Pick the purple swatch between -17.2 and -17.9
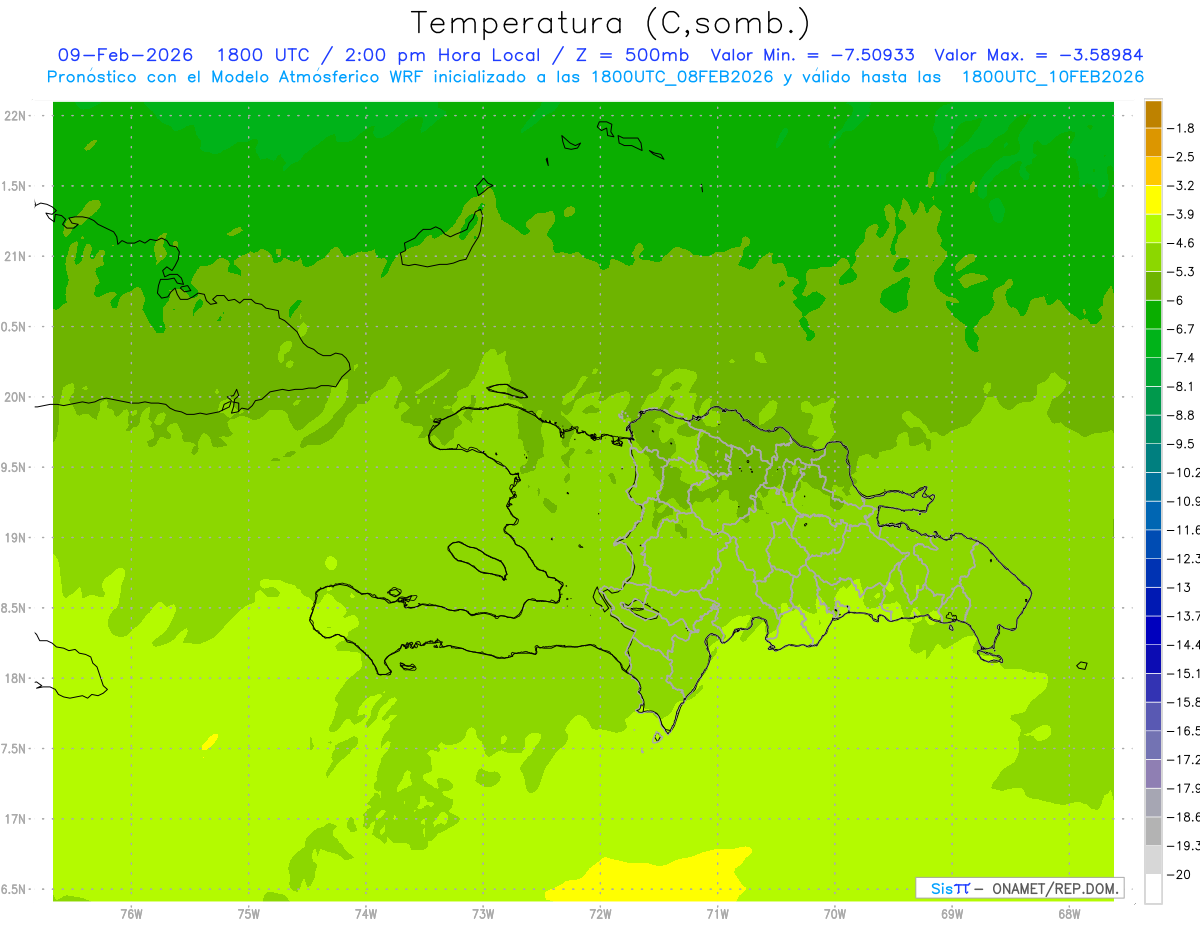This screenshot has height=927, width=1200. 1153,774
